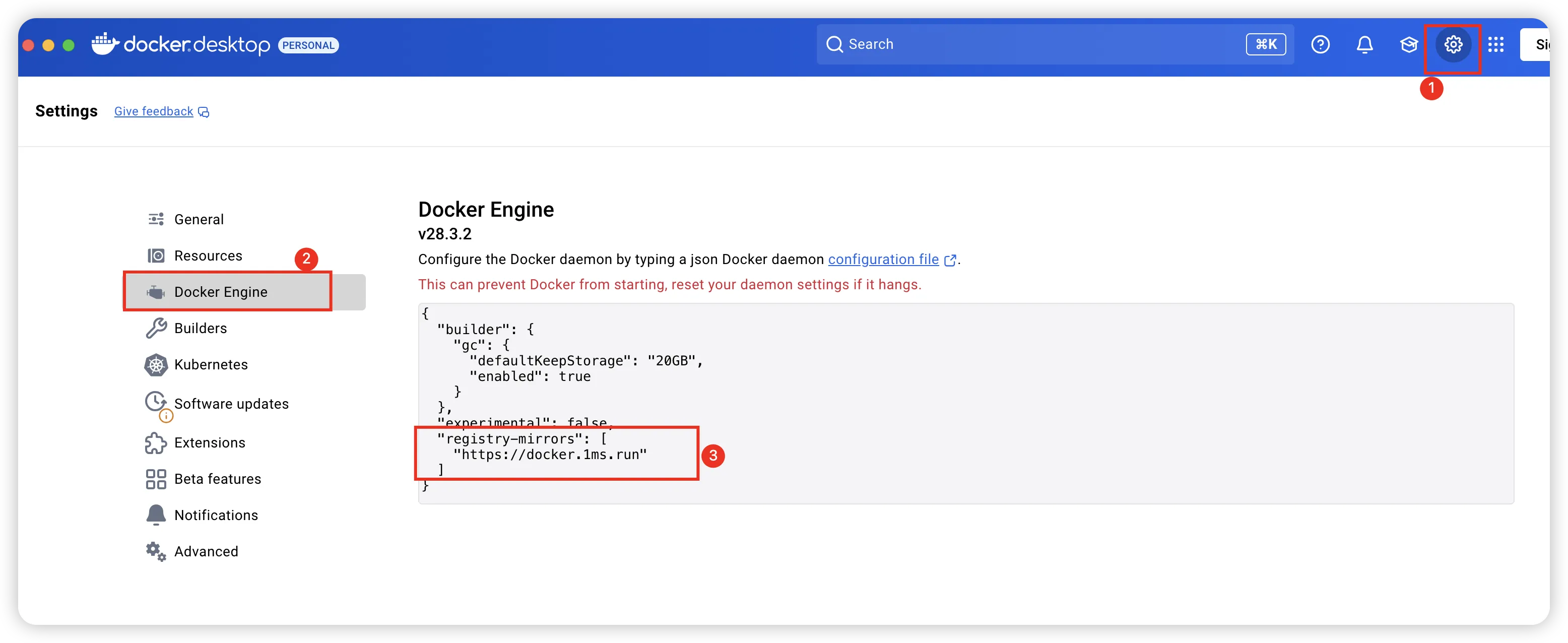Open the Resources settings tab
1568x643 pixels.
245,256
